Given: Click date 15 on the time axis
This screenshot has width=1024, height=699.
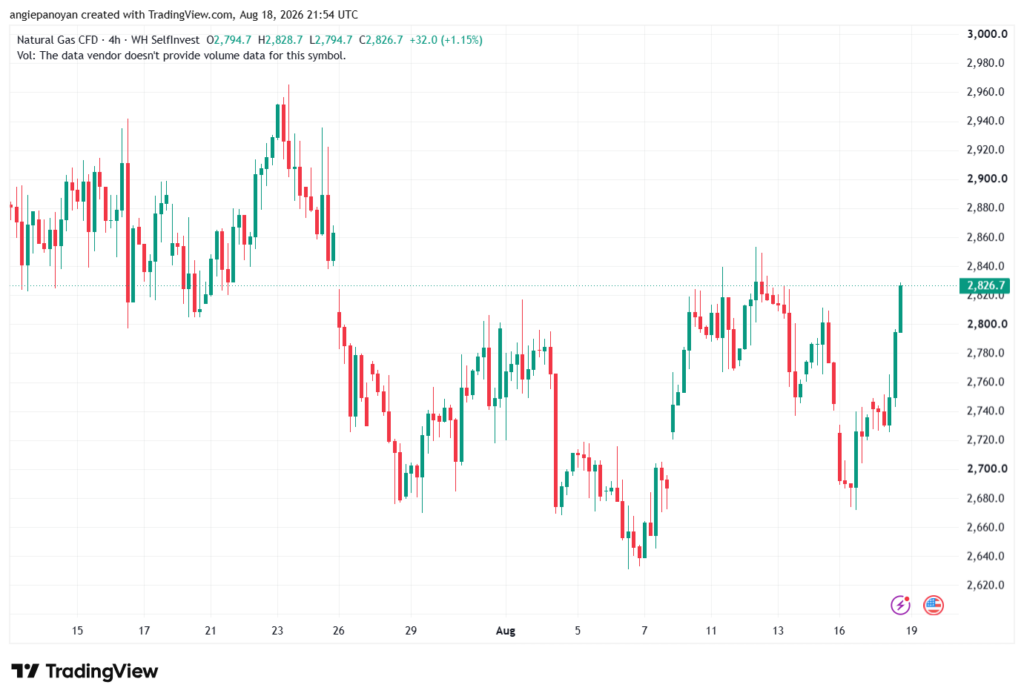Looking at the screenshot, I should (x=77, y=630).
